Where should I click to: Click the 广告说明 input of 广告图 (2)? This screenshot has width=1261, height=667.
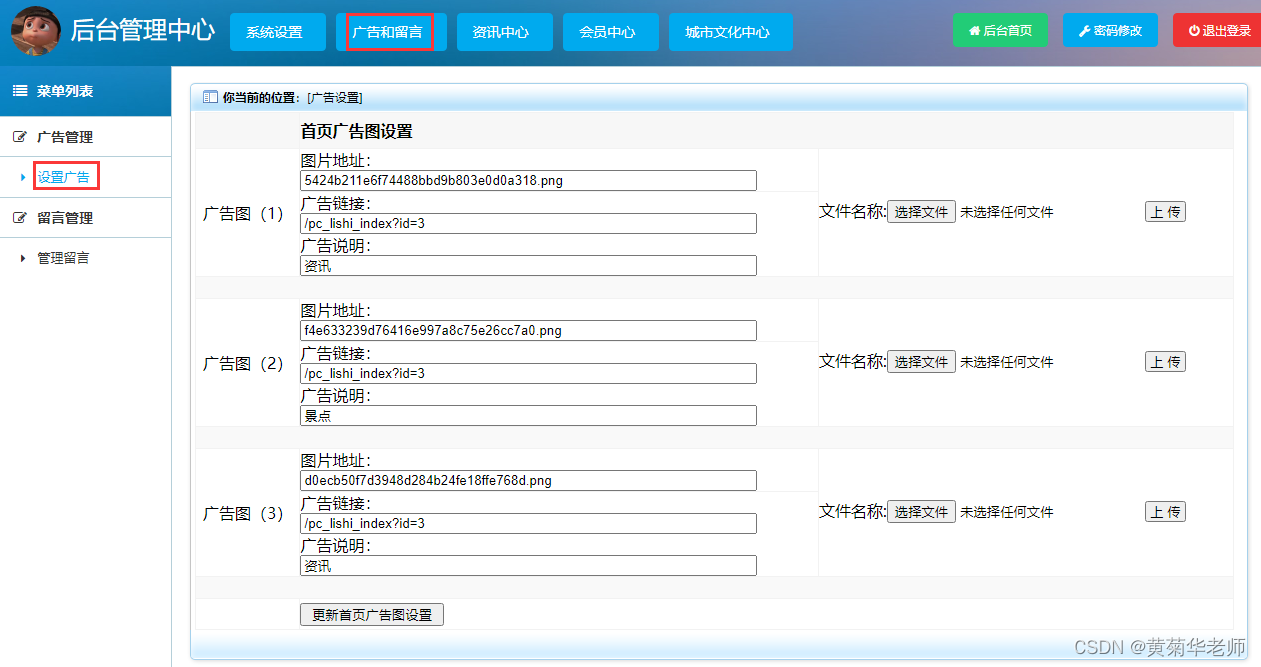[527, 415]
